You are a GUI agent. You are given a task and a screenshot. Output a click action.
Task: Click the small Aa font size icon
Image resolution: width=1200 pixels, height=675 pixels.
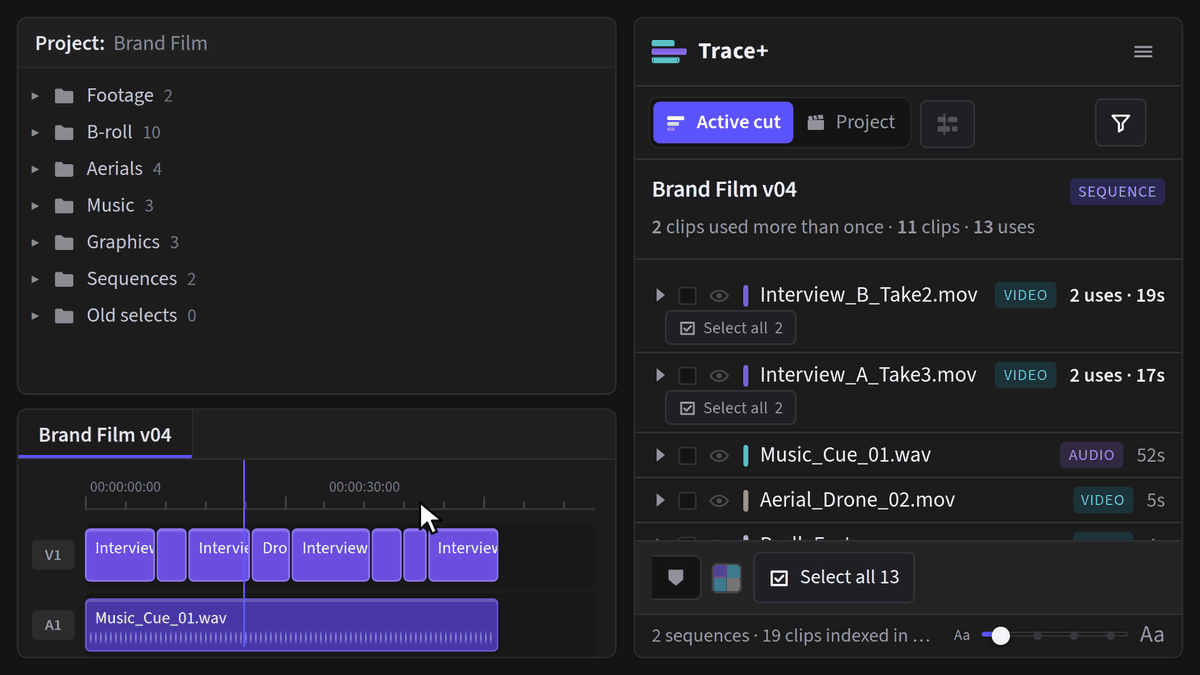[962, 635]
